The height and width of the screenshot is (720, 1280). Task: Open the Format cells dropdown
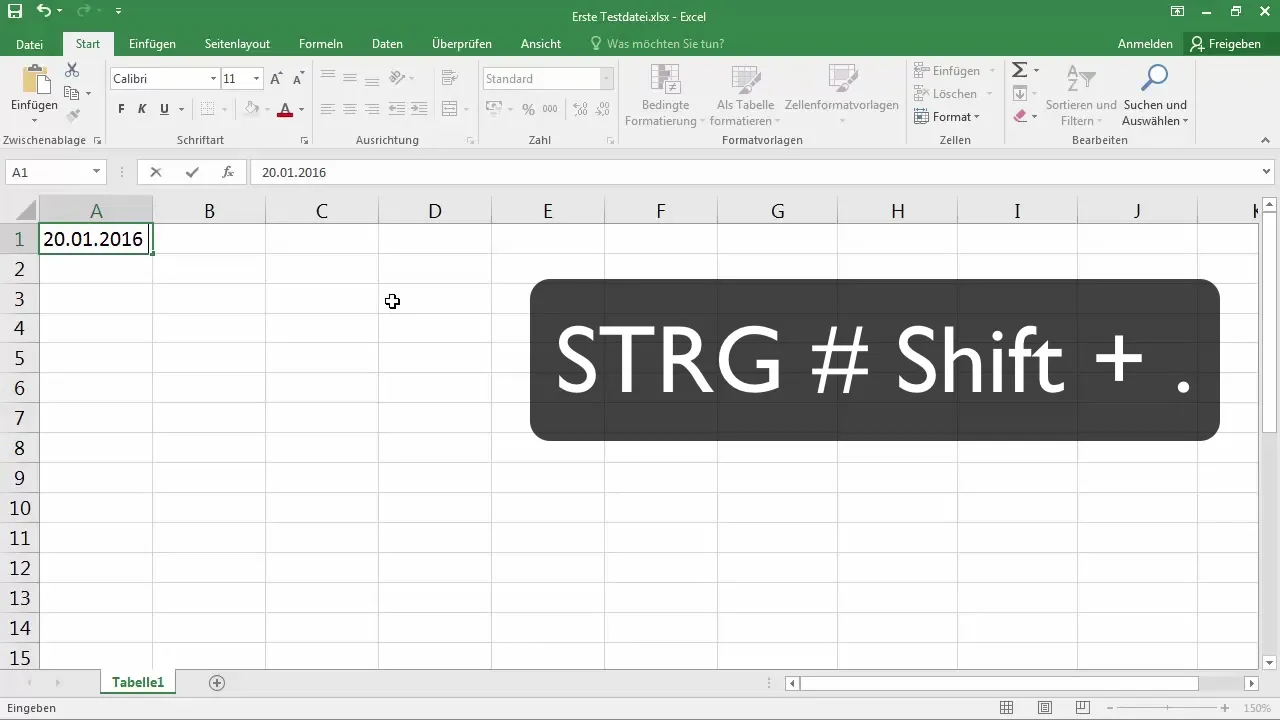[x=946, y=117]
